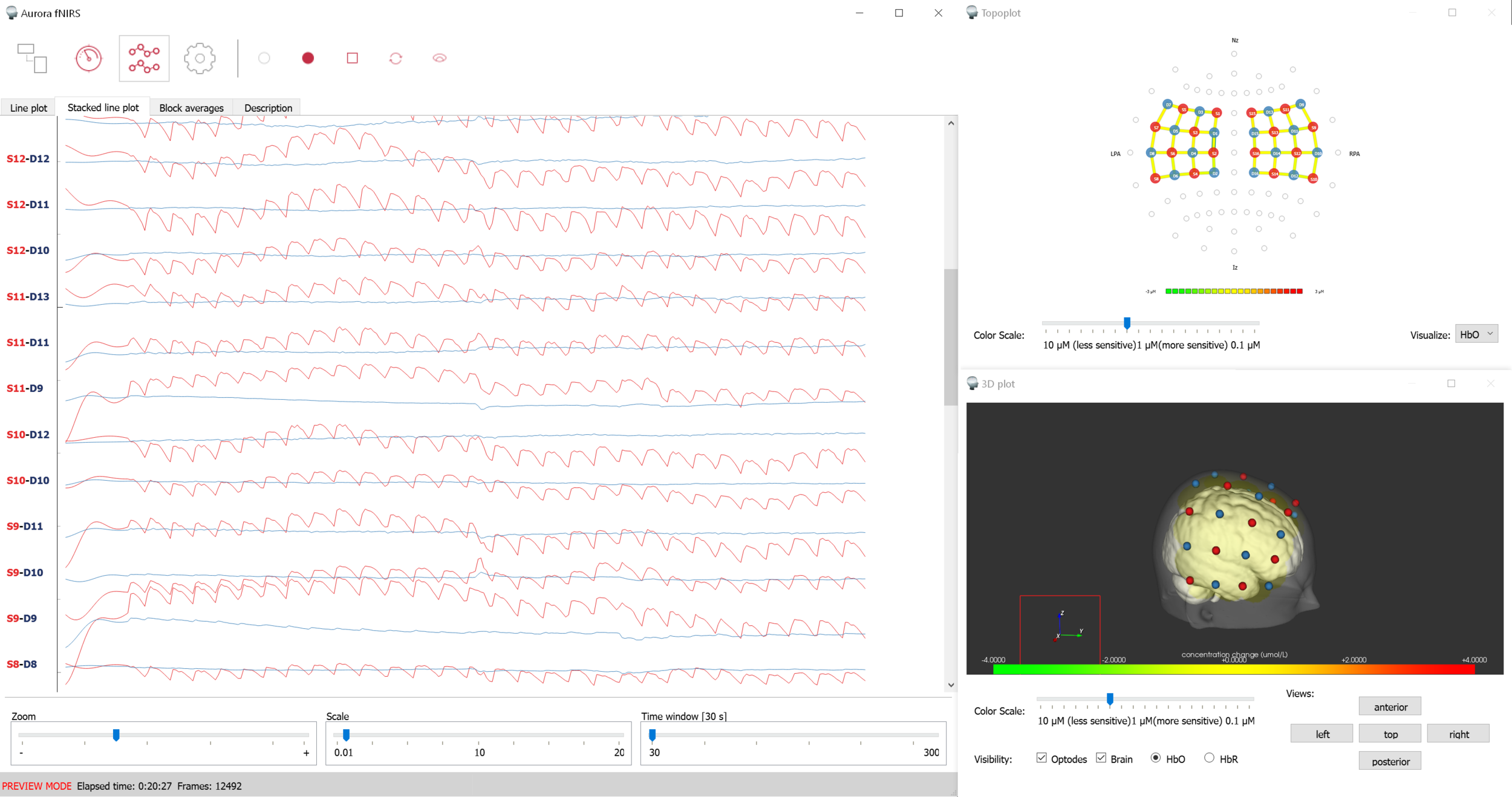Uncheck the Optodes visibility checkbox
This screenshot has width=1512, height=797.
1041,757
